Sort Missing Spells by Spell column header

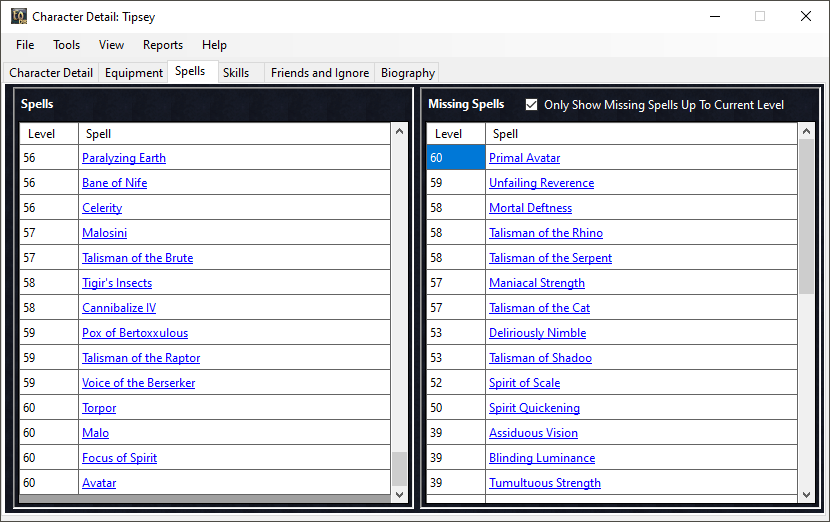[640, 134]
